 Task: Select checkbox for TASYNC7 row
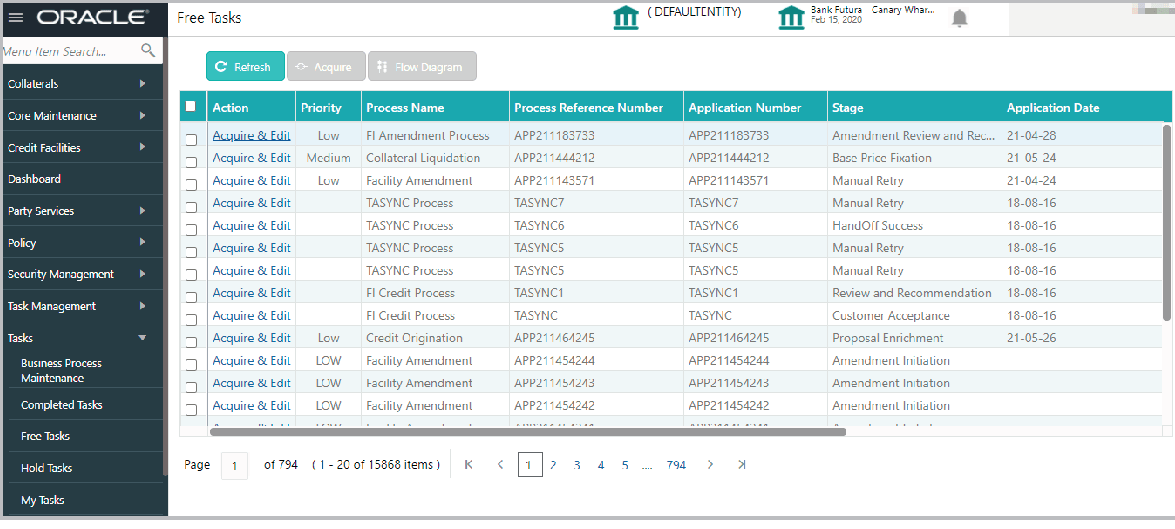pyautogui.click(x=191, y=207)
